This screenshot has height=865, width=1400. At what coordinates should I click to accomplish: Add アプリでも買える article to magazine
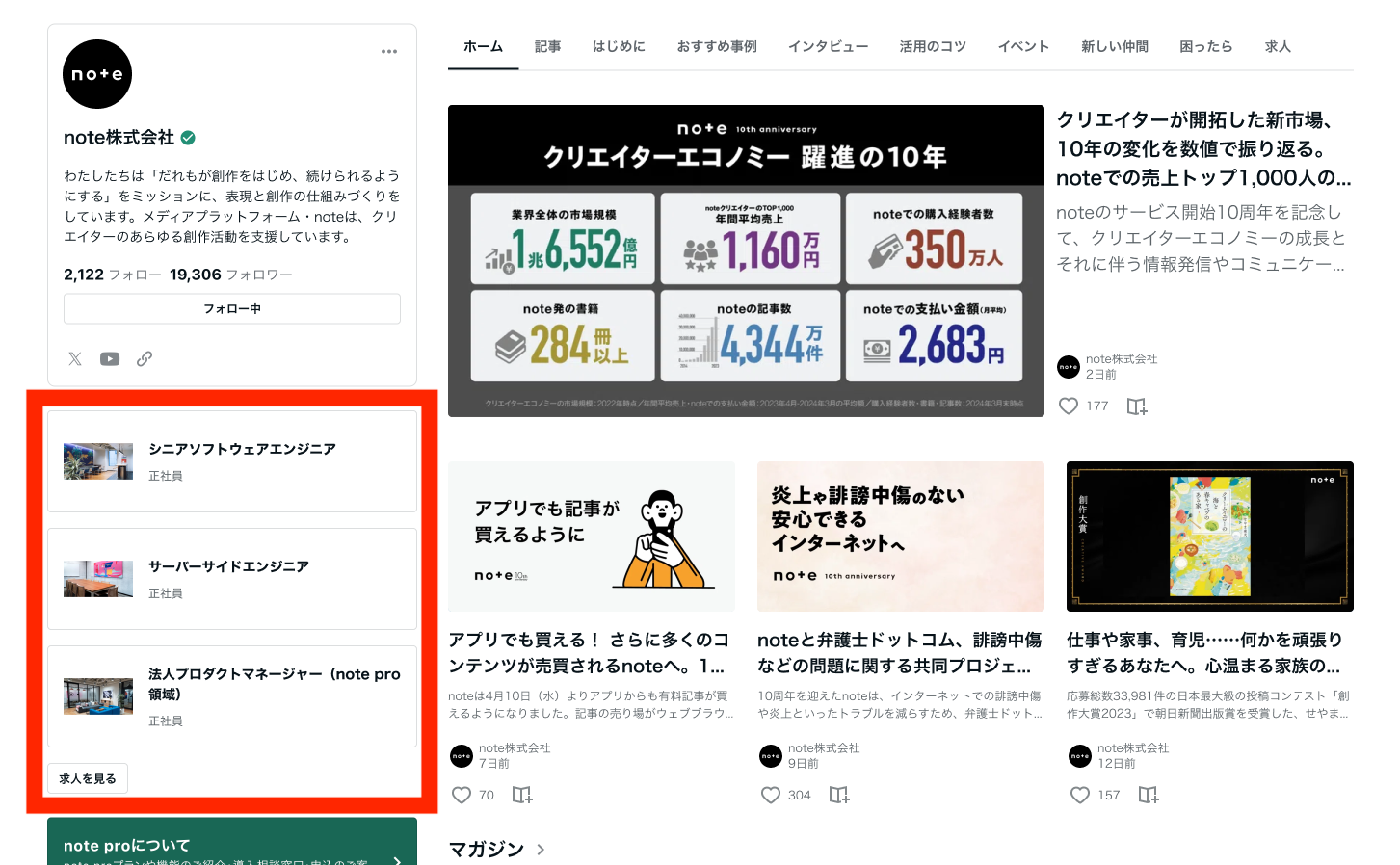[x=521, y=796]
